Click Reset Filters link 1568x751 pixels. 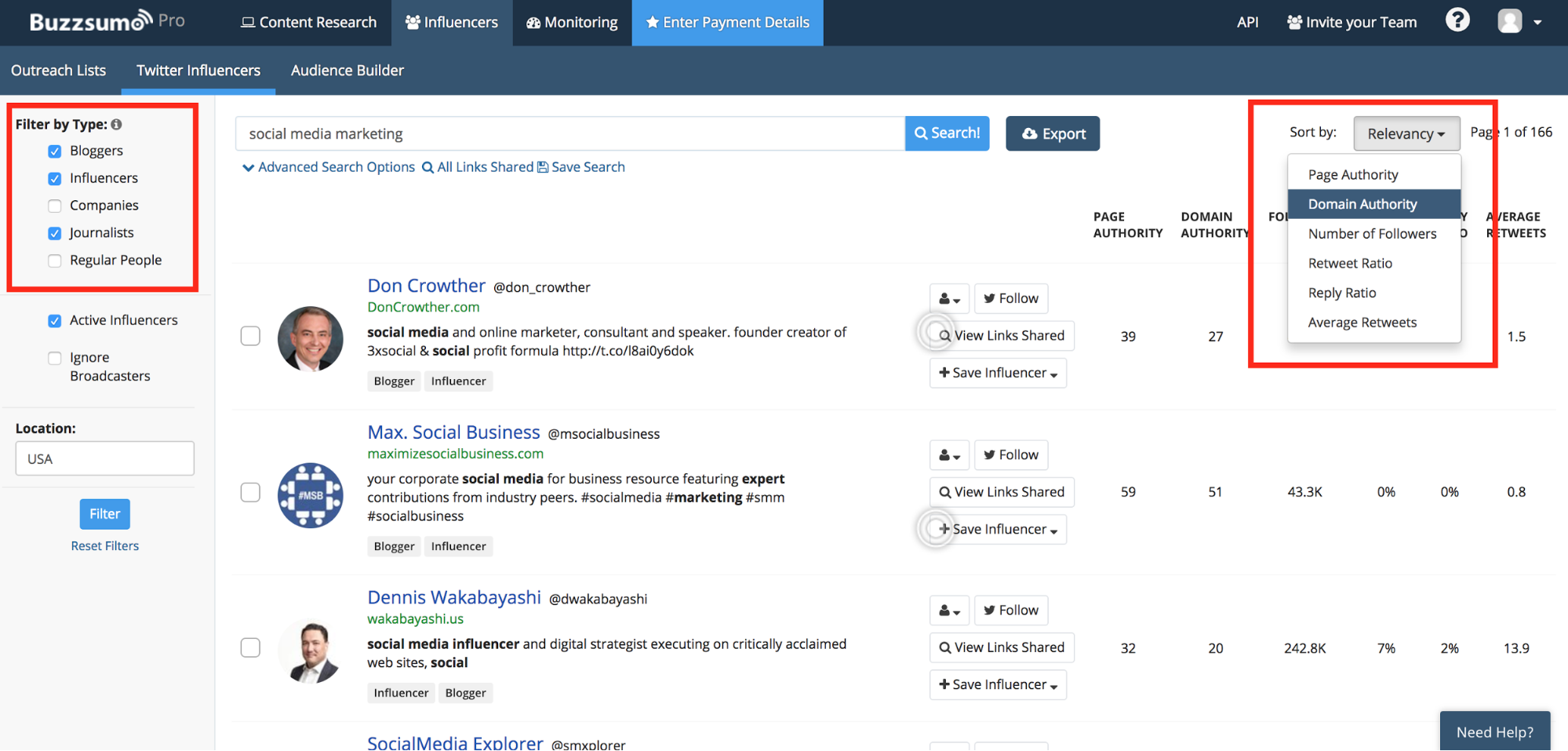(x=104, y=546)
